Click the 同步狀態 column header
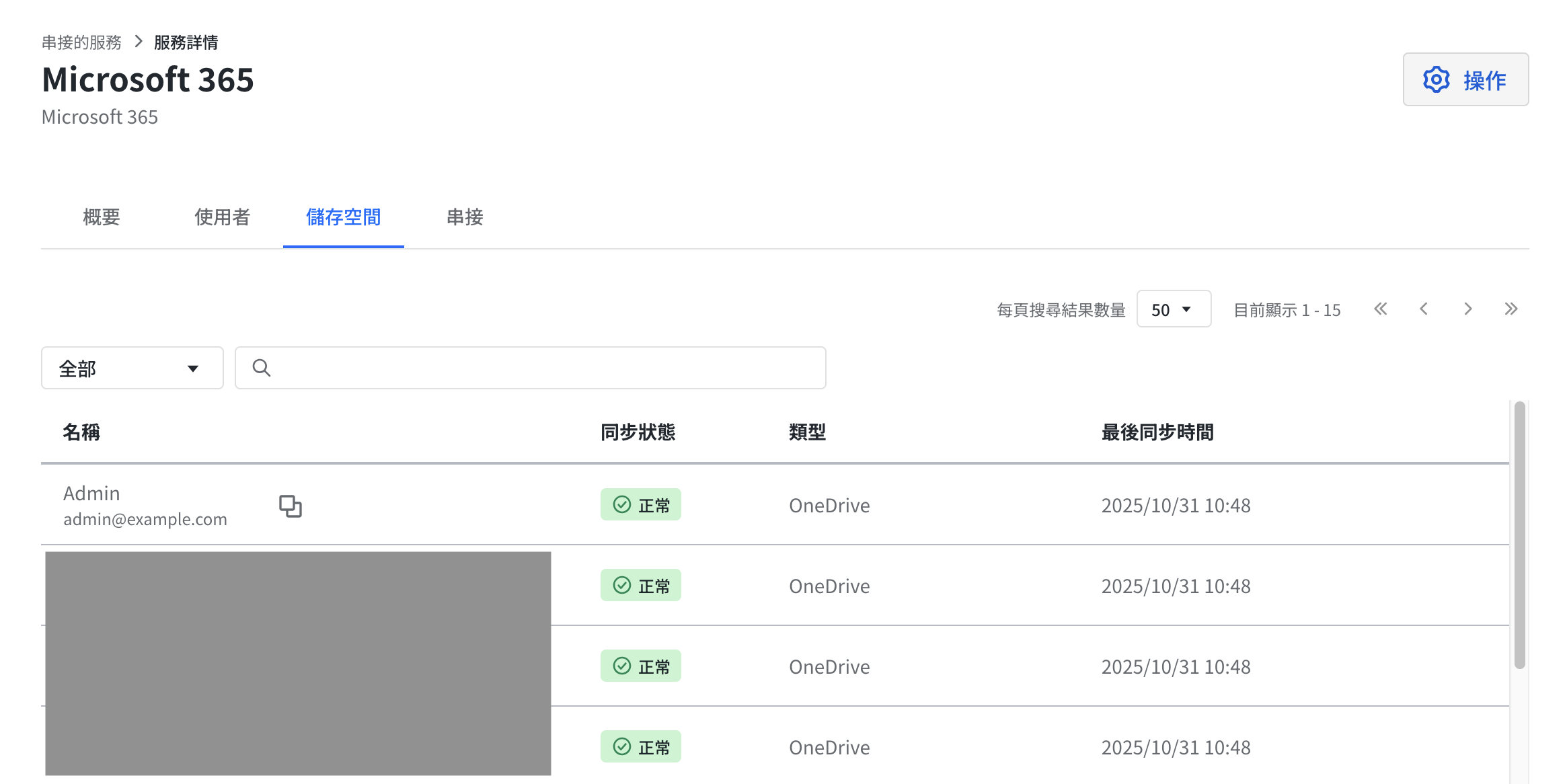 [x=638, y=432]
